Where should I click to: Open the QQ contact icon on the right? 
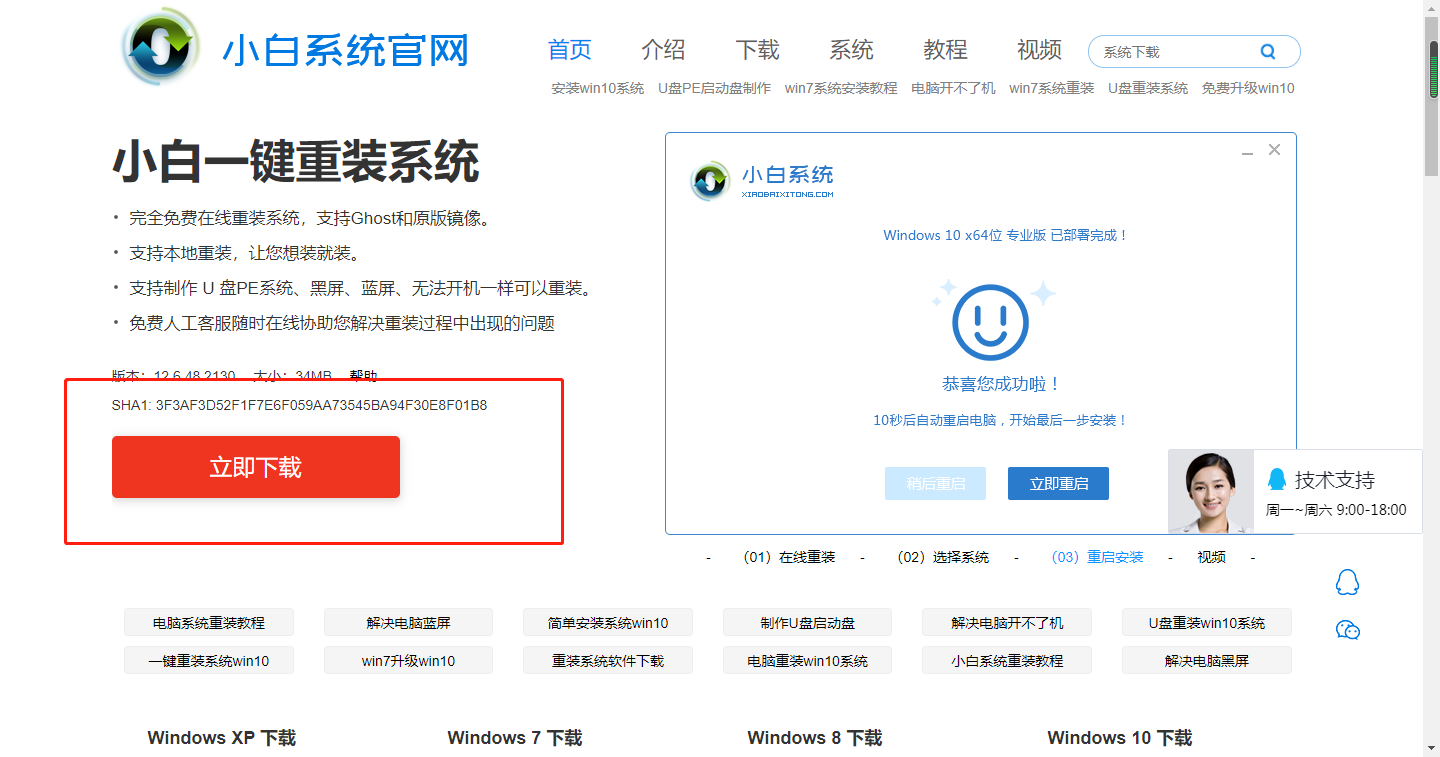click(x=1347, y=580)
